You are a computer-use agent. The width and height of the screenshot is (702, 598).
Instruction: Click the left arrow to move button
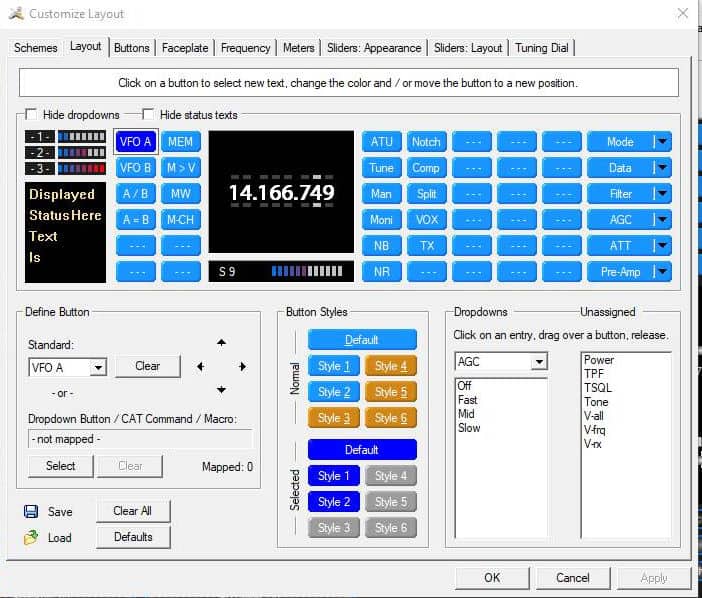point(201,367)
